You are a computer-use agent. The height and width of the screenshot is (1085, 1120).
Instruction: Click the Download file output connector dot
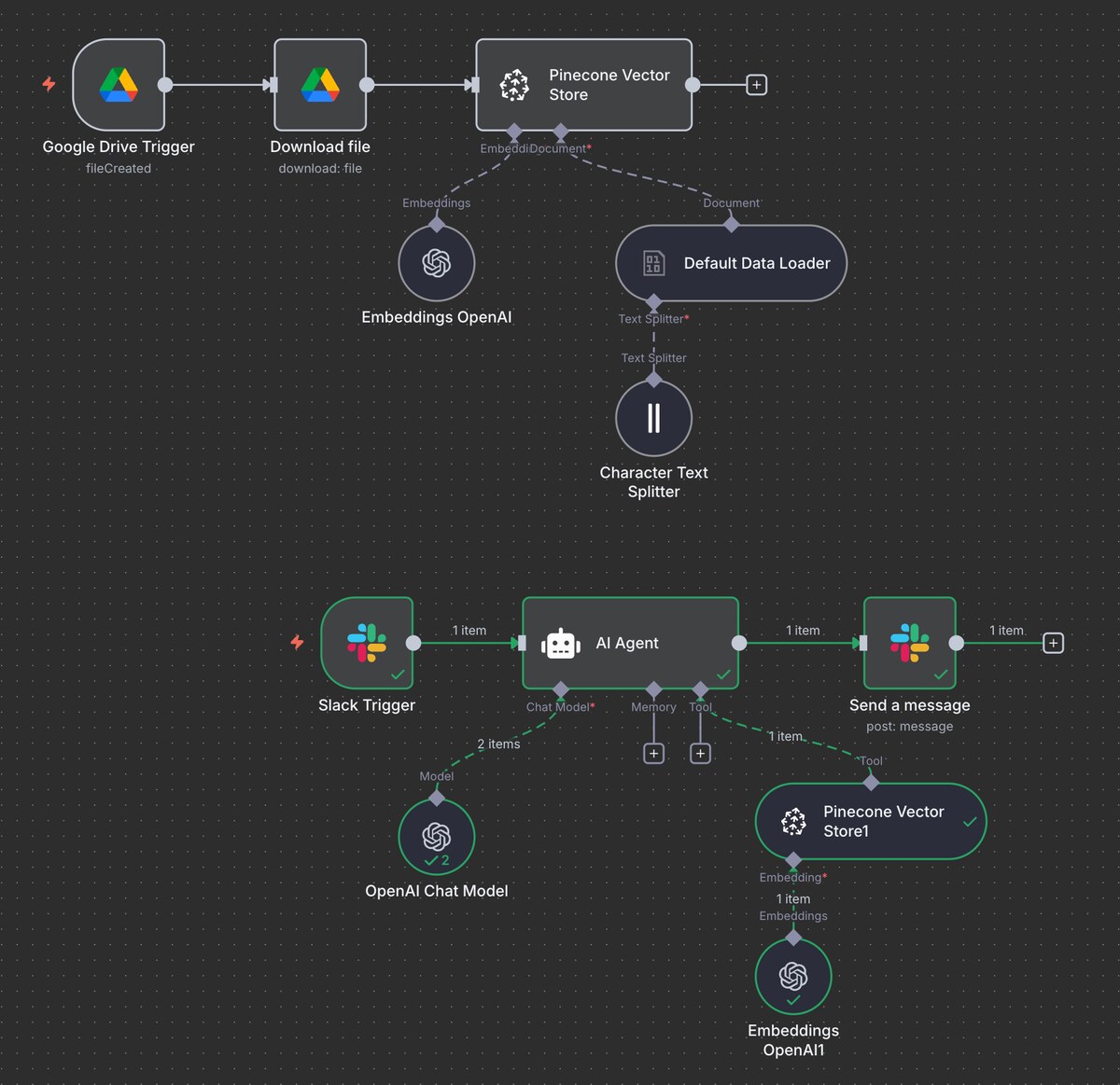pos(367,85)
